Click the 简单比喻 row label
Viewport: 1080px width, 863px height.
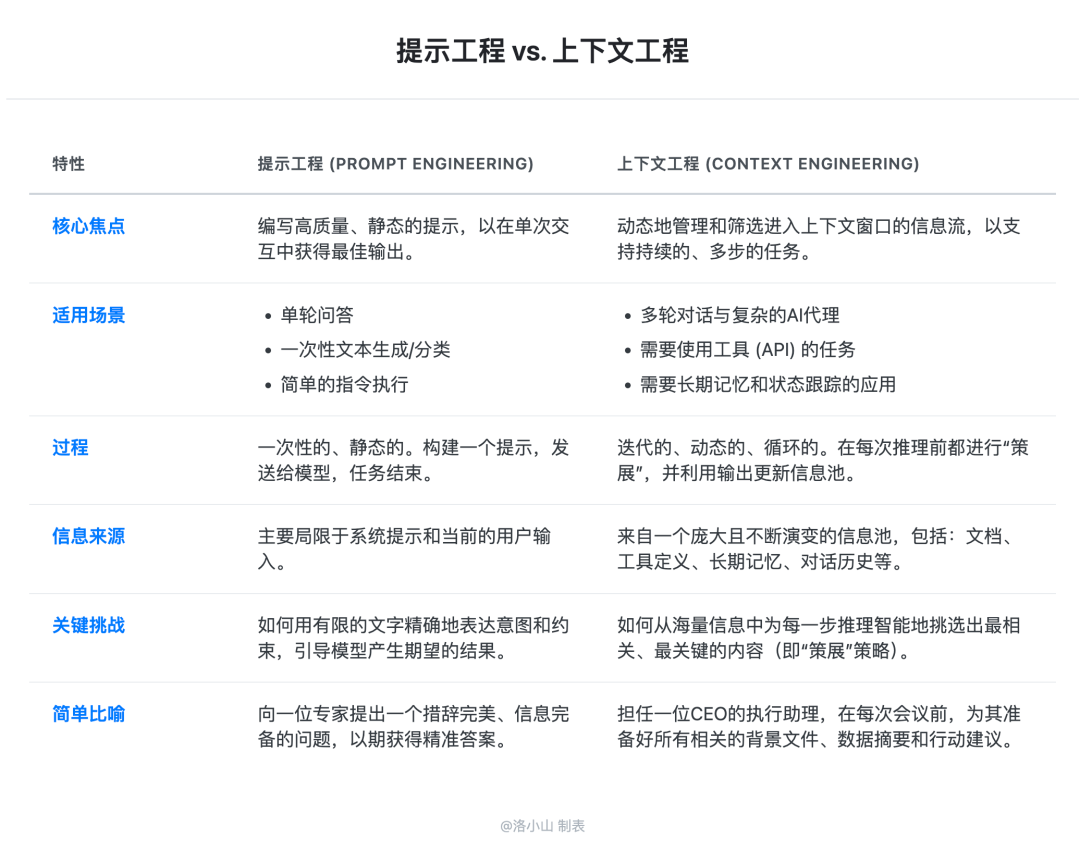click(x=88, y=714)
